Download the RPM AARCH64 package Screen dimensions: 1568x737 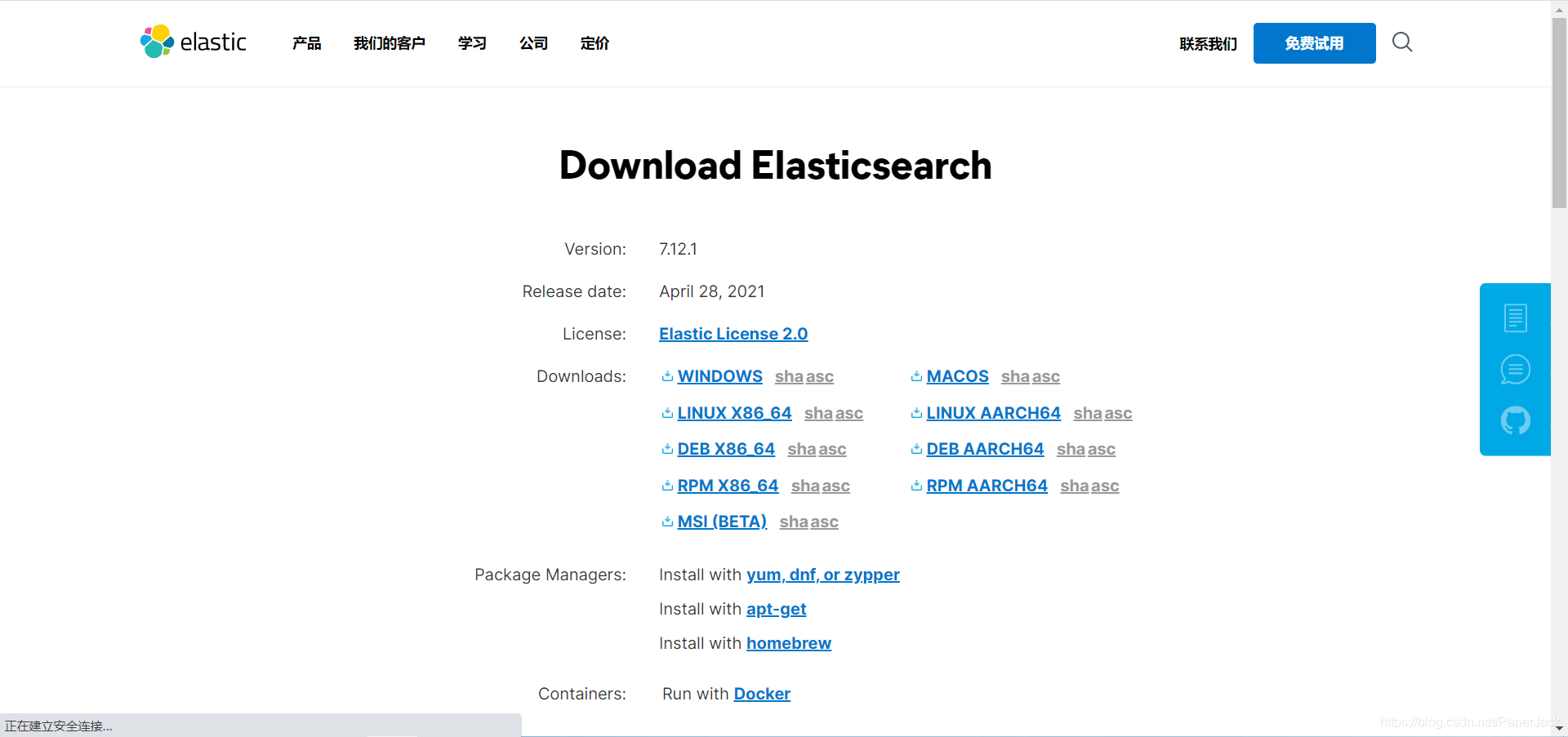[987, 486]
